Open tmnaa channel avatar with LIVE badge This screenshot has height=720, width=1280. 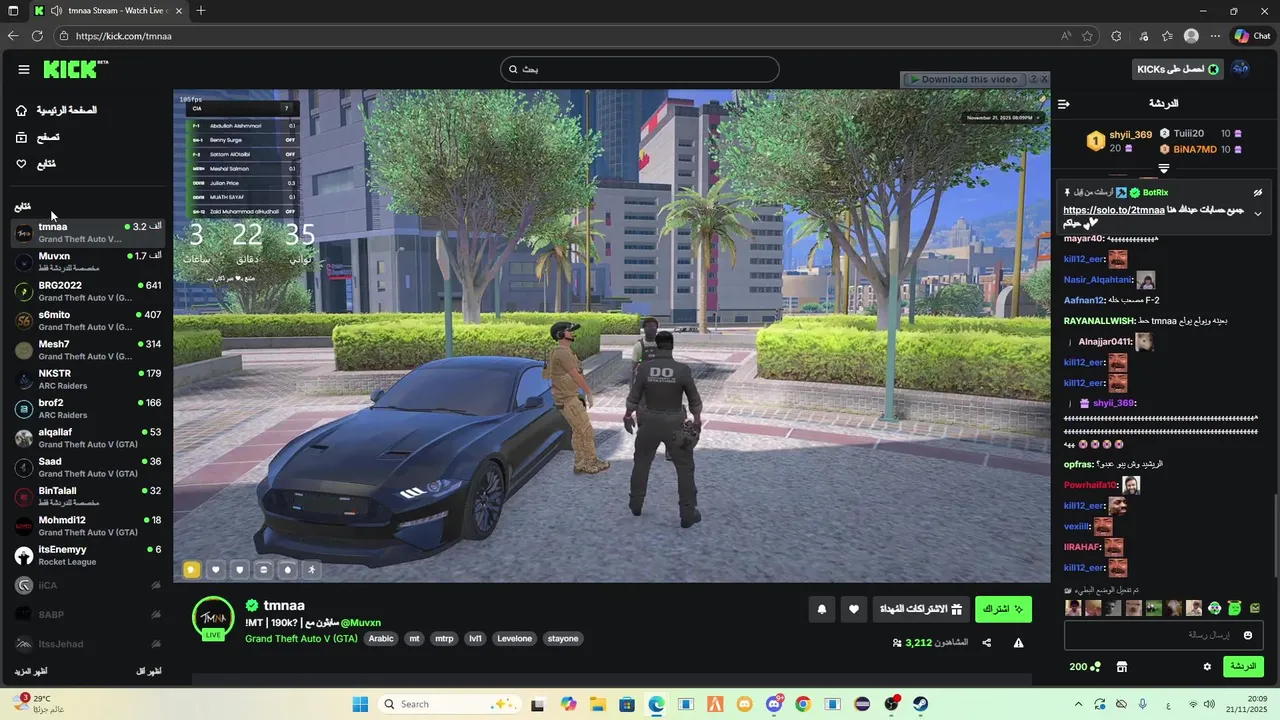213,619
